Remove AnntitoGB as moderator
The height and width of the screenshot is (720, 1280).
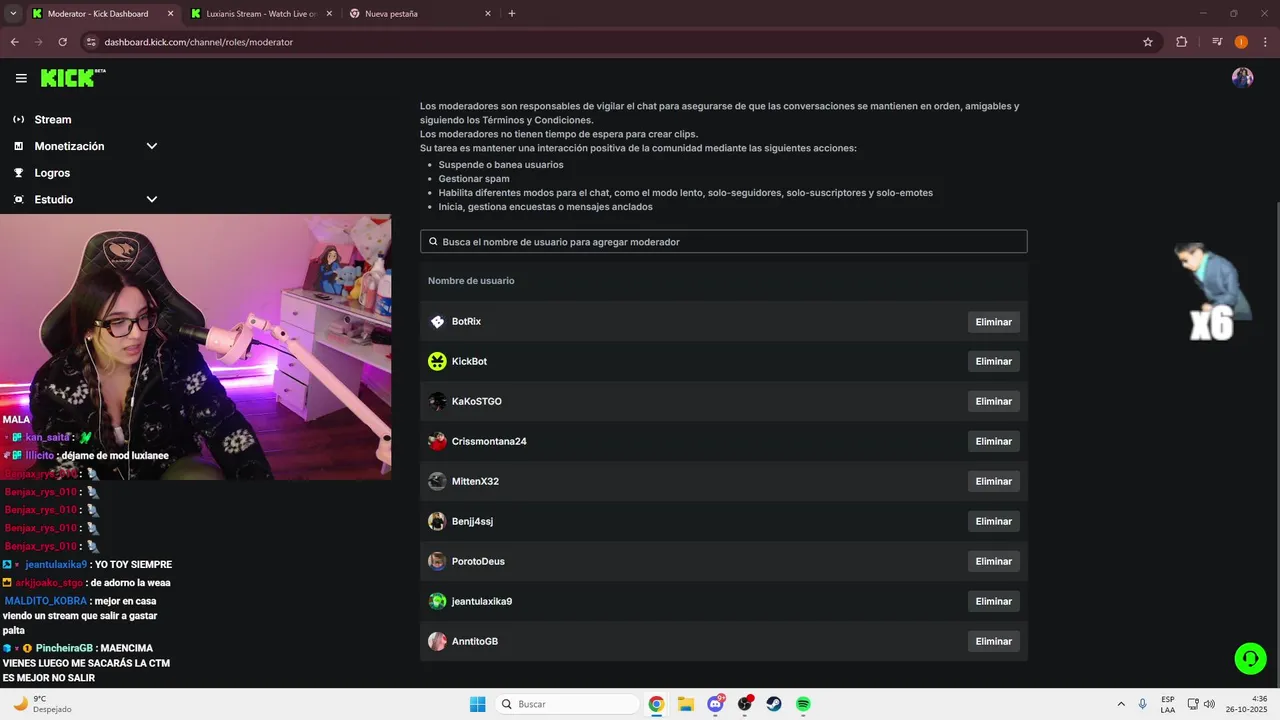click(993, 641)
